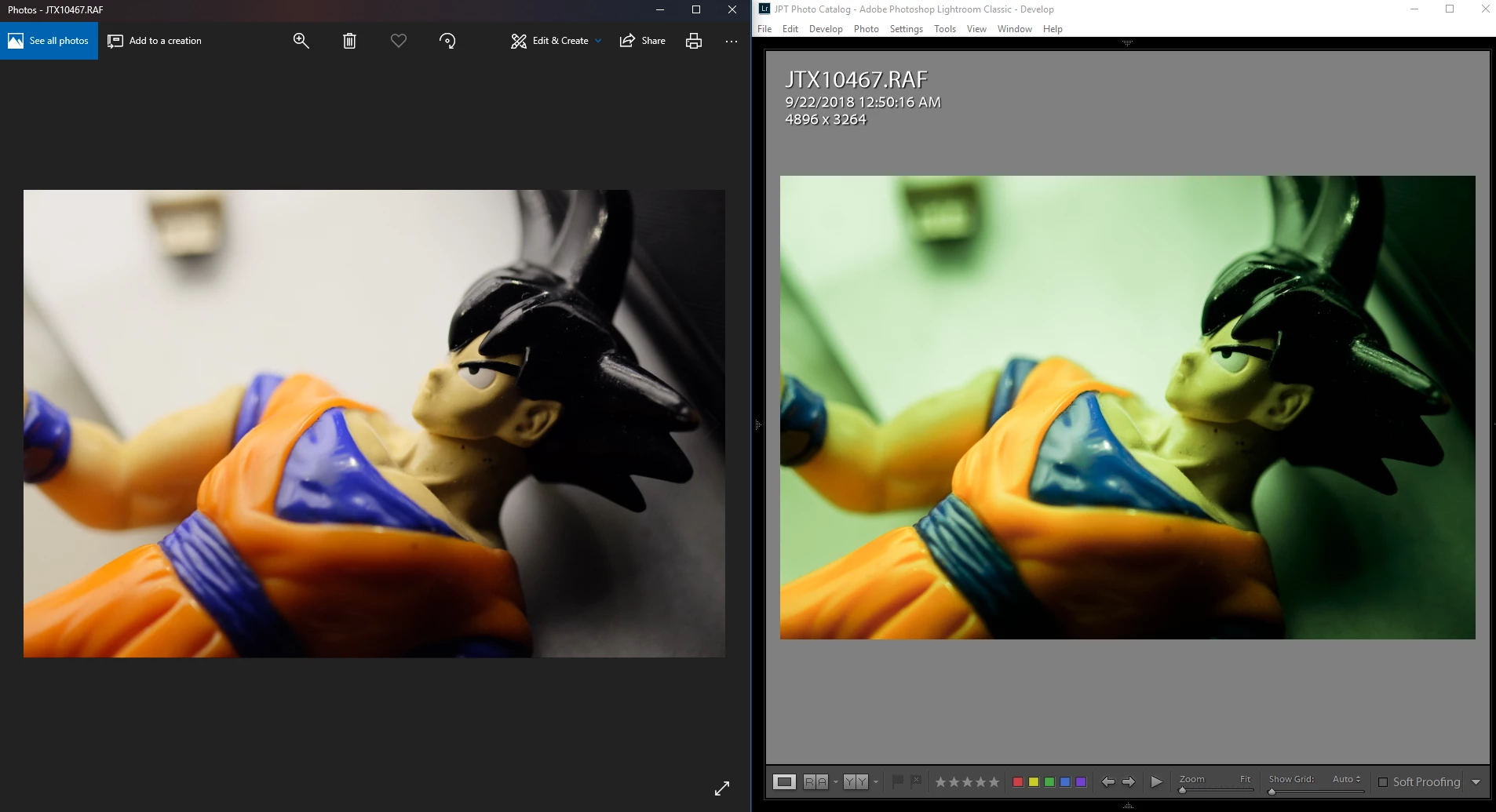Enable the Soft Proofing checkbox
1496x812 pixels.
pos(1383,782)
